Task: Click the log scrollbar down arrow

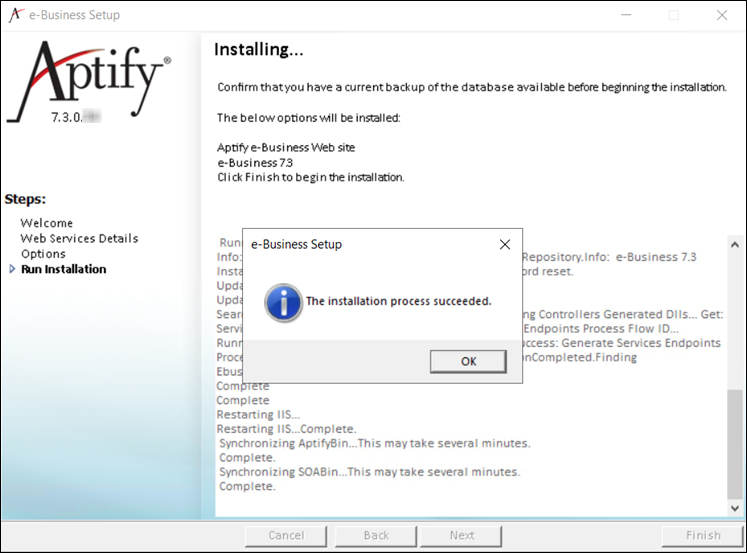Action: click(x=735, y=508)
